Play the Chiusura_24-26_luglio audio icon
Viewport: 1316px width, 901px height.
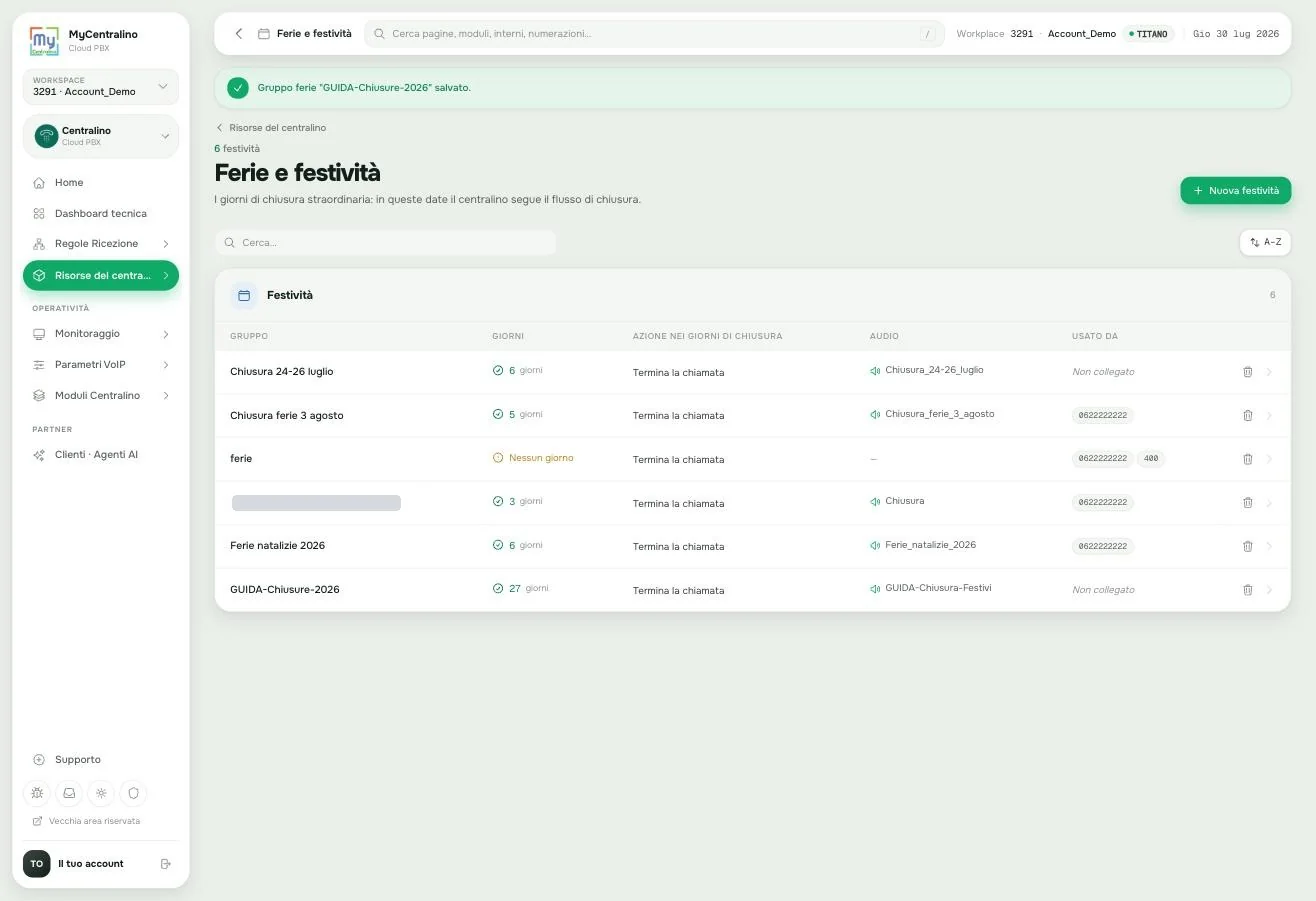point(875,370)
